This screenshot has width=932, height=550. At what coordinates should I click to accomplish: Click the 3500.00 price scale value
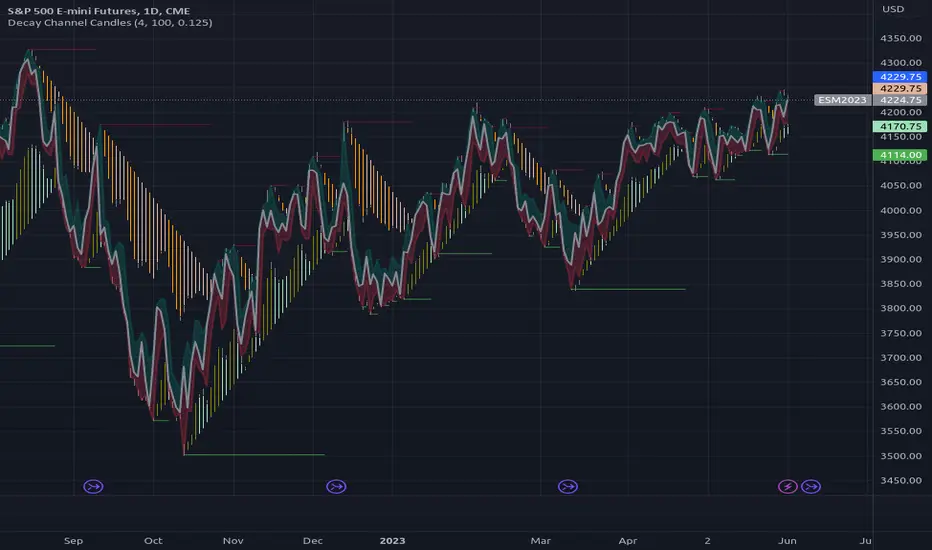point(901,456)
